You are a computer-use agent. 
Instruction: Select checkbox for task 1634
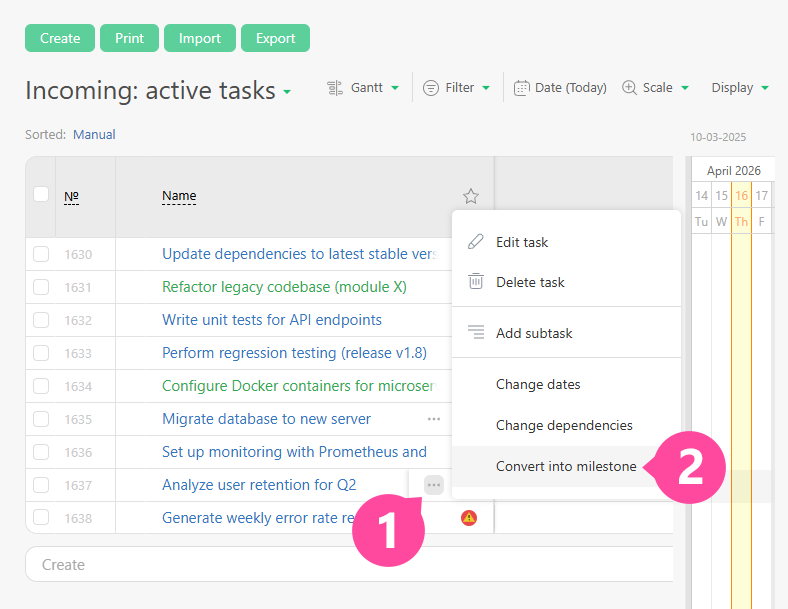coord(41,386)
